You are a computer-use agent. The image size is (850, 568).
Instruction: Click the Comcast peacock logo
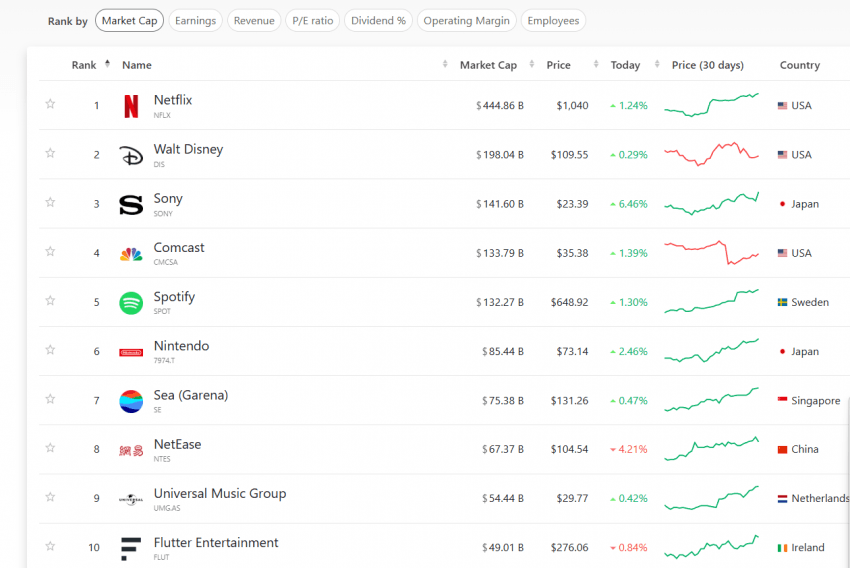131,254
